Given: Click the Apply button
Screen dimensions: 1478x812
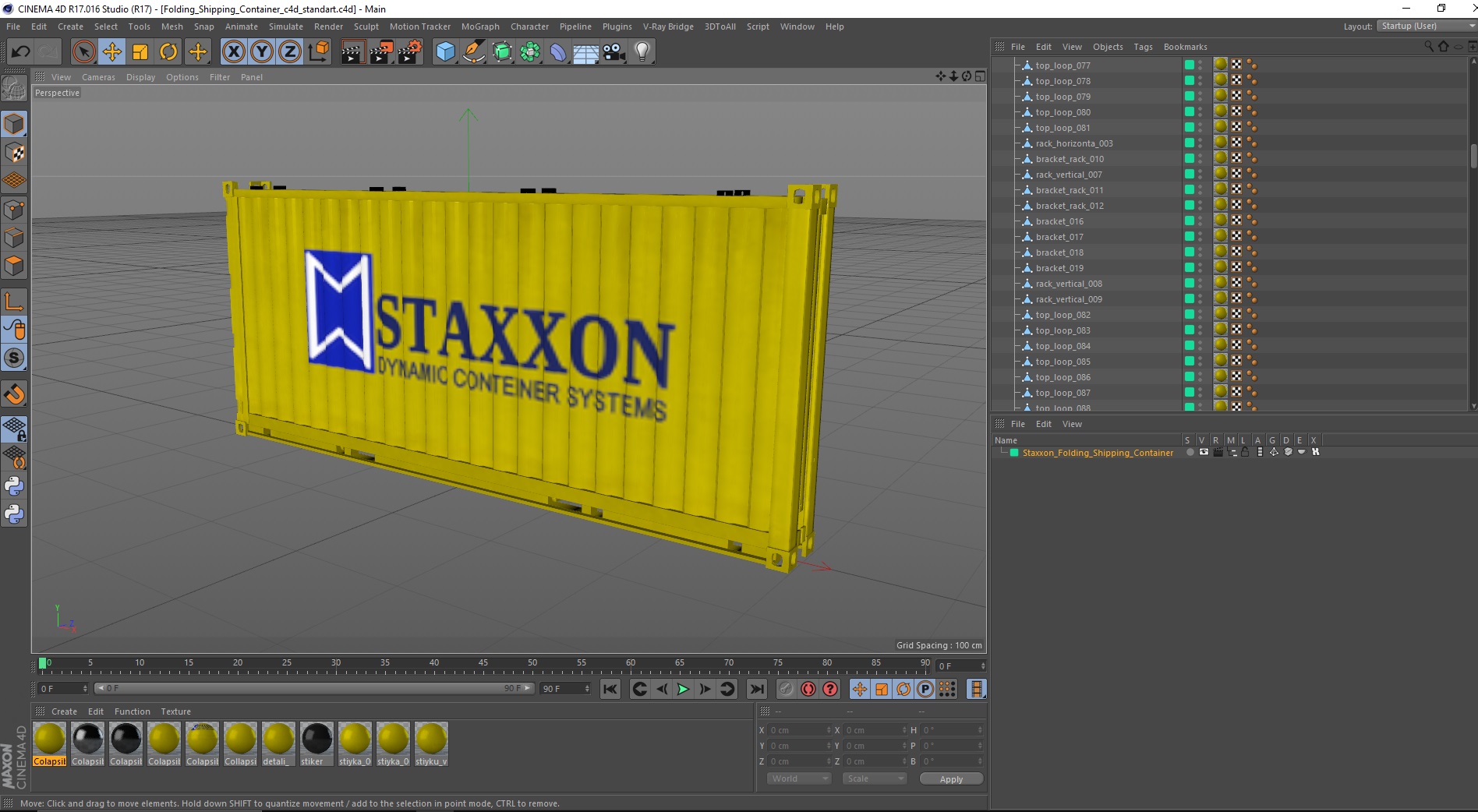Looking at the screenshot, I should tap(951, 778).
